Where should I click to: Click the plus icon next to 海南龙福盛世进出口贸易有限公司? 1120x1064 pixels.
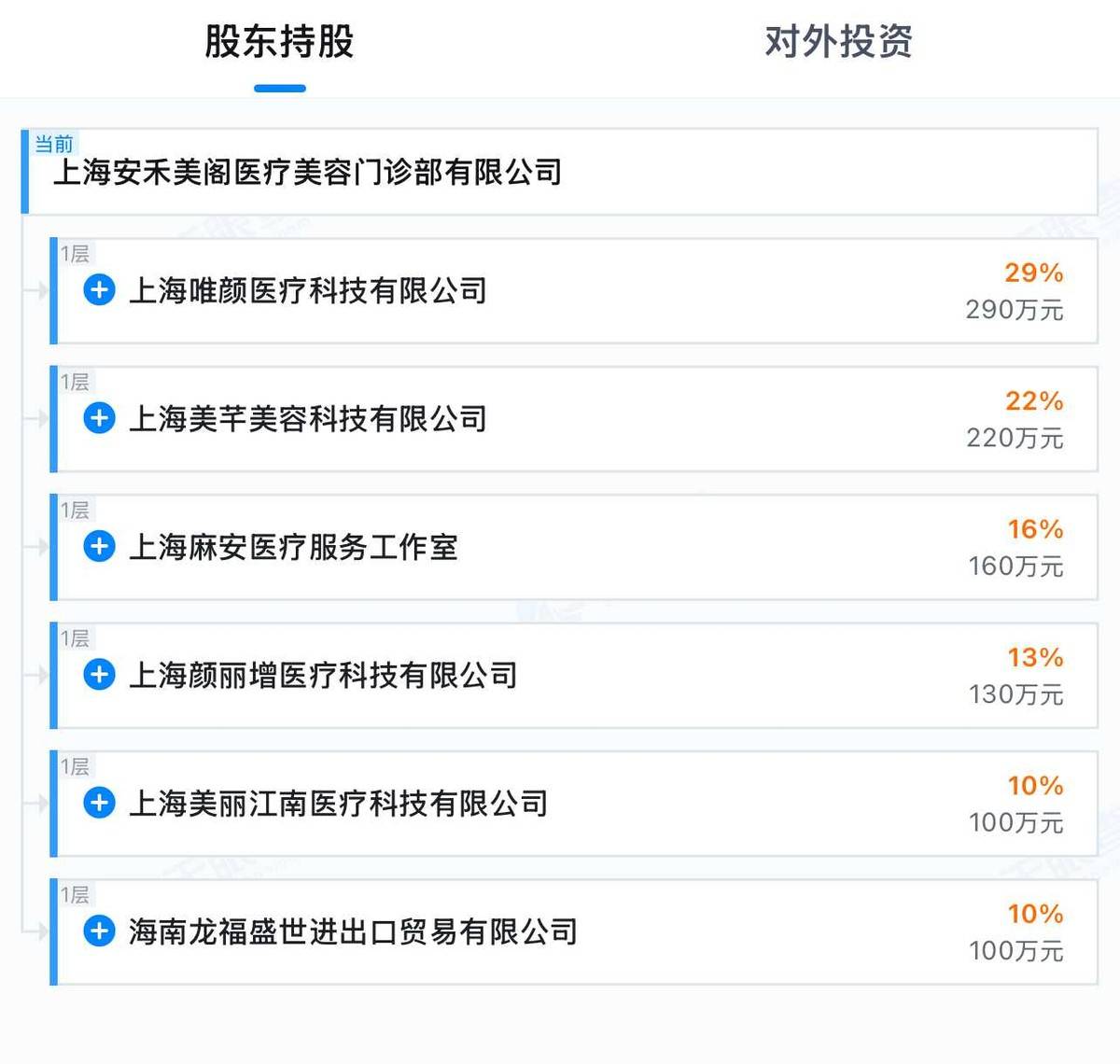pyautogui.click(x=98, y=931)
